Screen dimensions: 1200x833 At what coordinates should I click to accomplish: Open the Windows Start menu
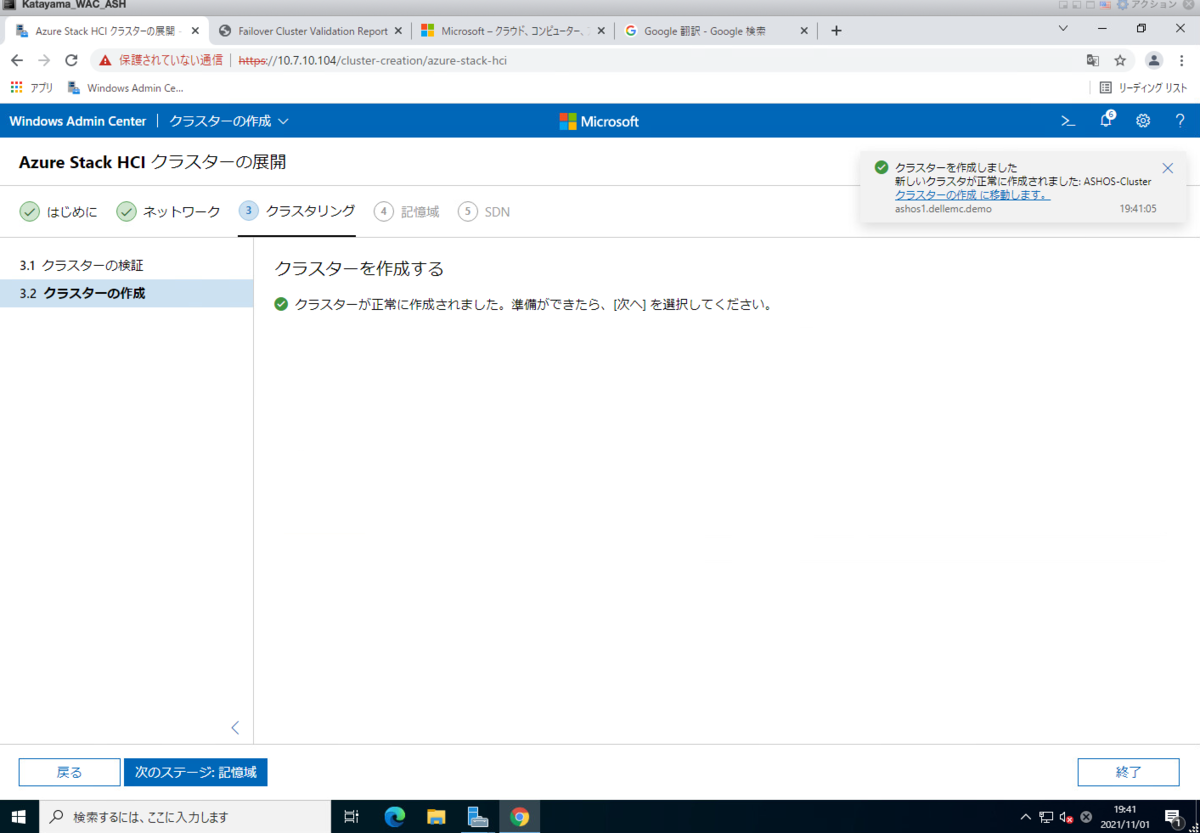pyautogui.click(x=18, y=817)
